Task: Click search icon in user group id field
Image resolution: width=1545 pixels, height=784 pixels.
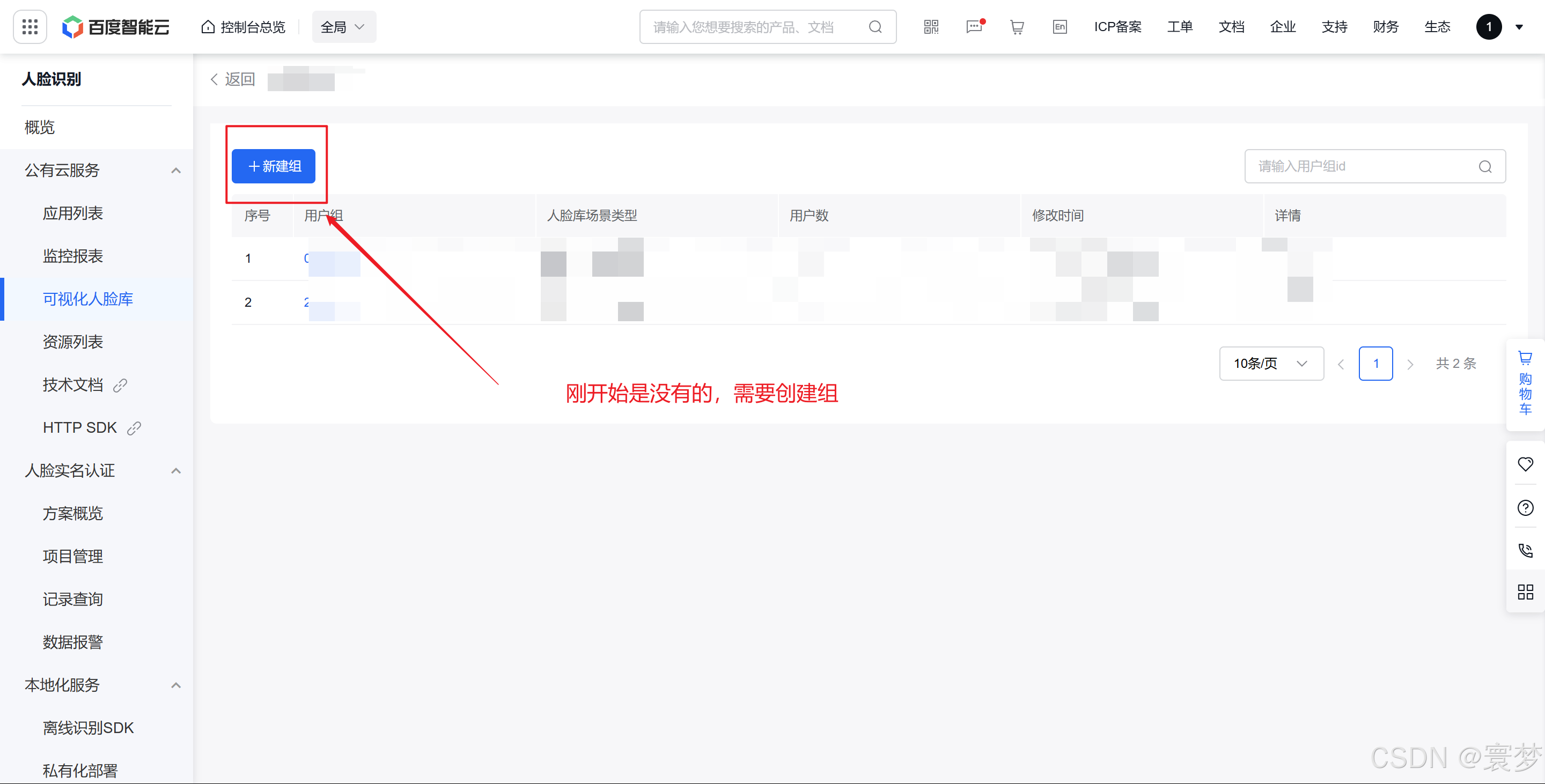Action: (1485, 167)
